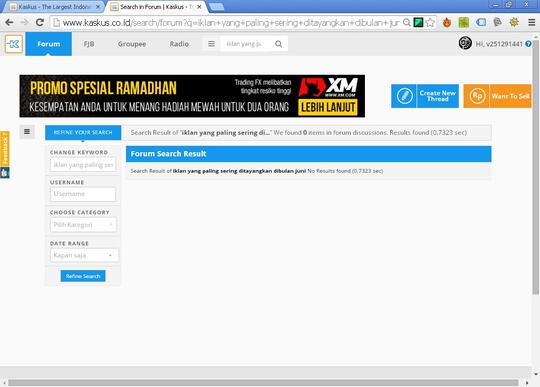This screenshot has width=540, height=387.
Task: Open the Chrome menu hamburger icon
Action: (531, 23)
